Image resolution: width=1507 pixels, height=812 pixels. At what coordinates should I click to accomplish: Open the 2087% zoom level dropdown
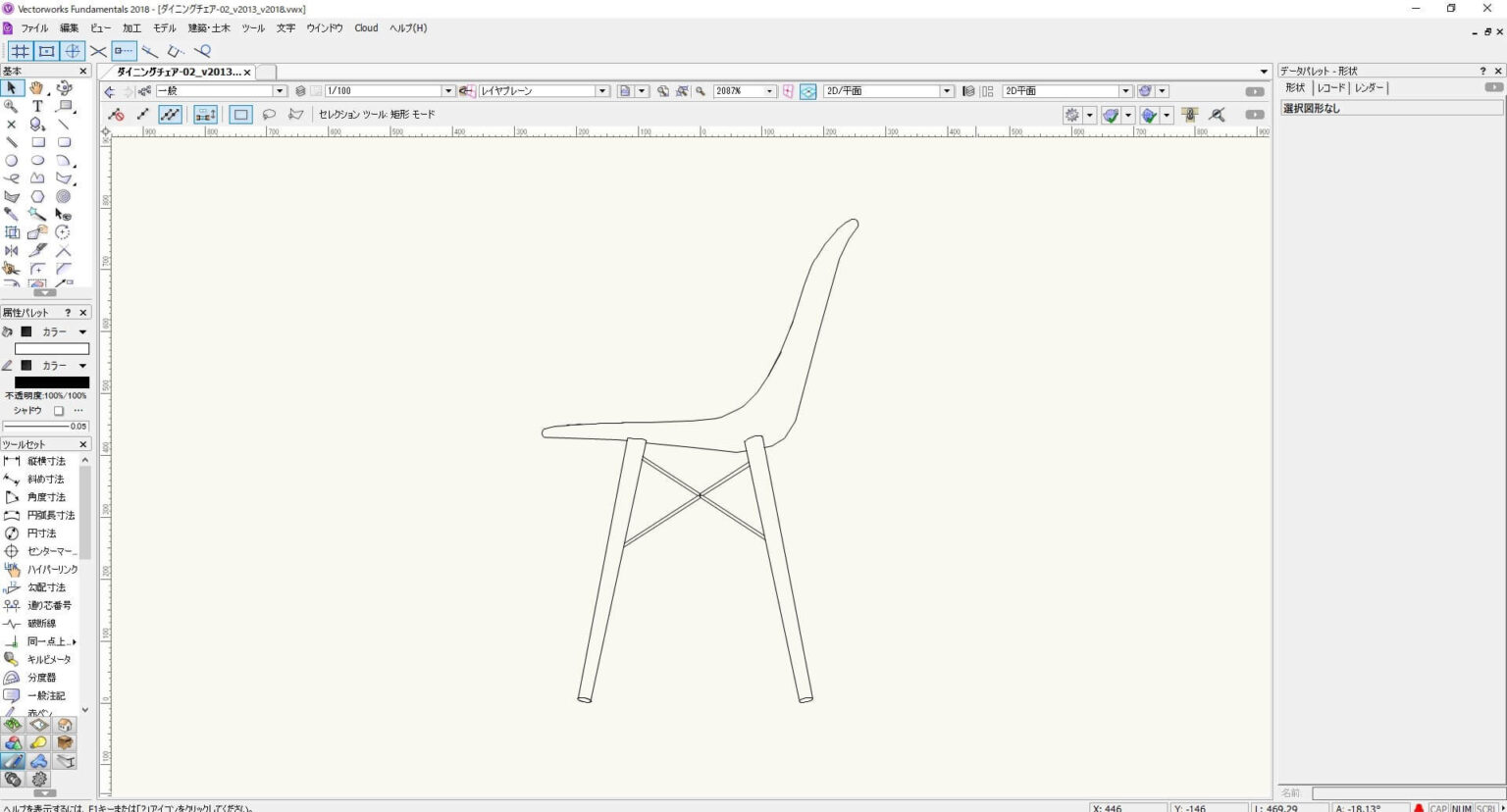769,90
